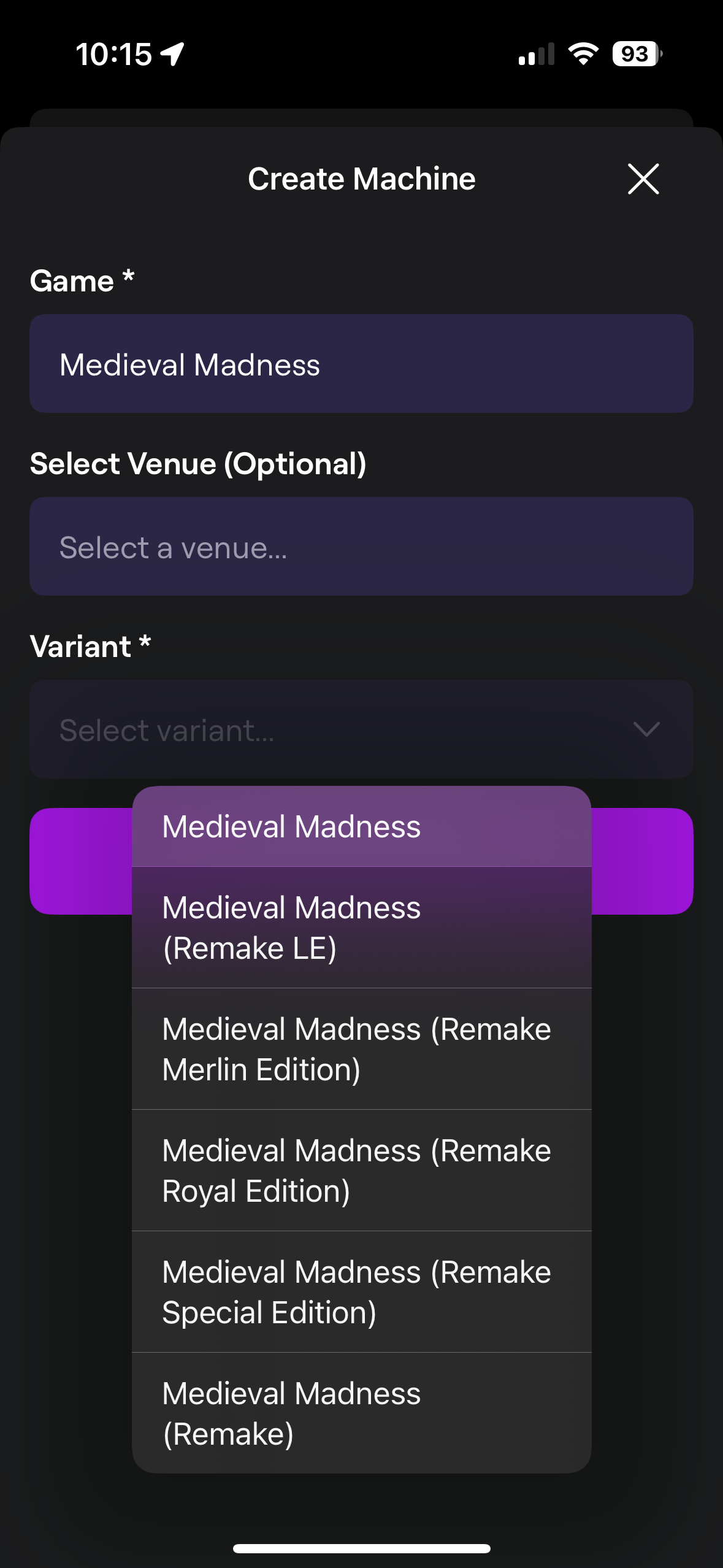
Task: Tap the Variant required field label
Action: 90,646
